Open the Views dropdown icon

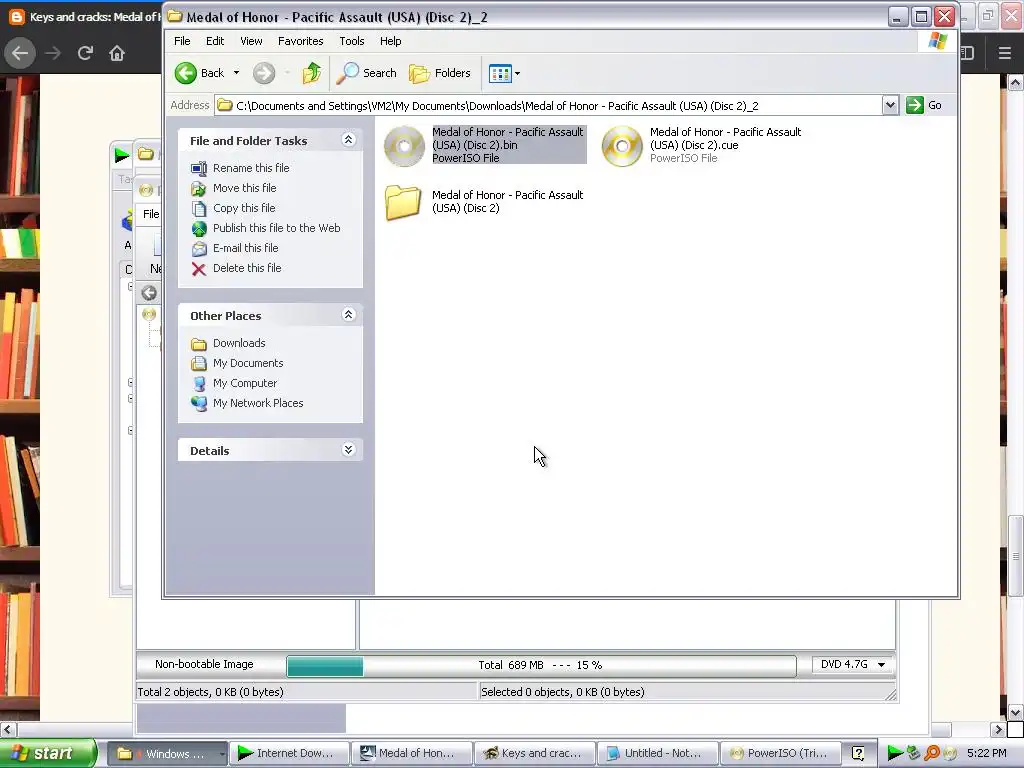[504, 74]
